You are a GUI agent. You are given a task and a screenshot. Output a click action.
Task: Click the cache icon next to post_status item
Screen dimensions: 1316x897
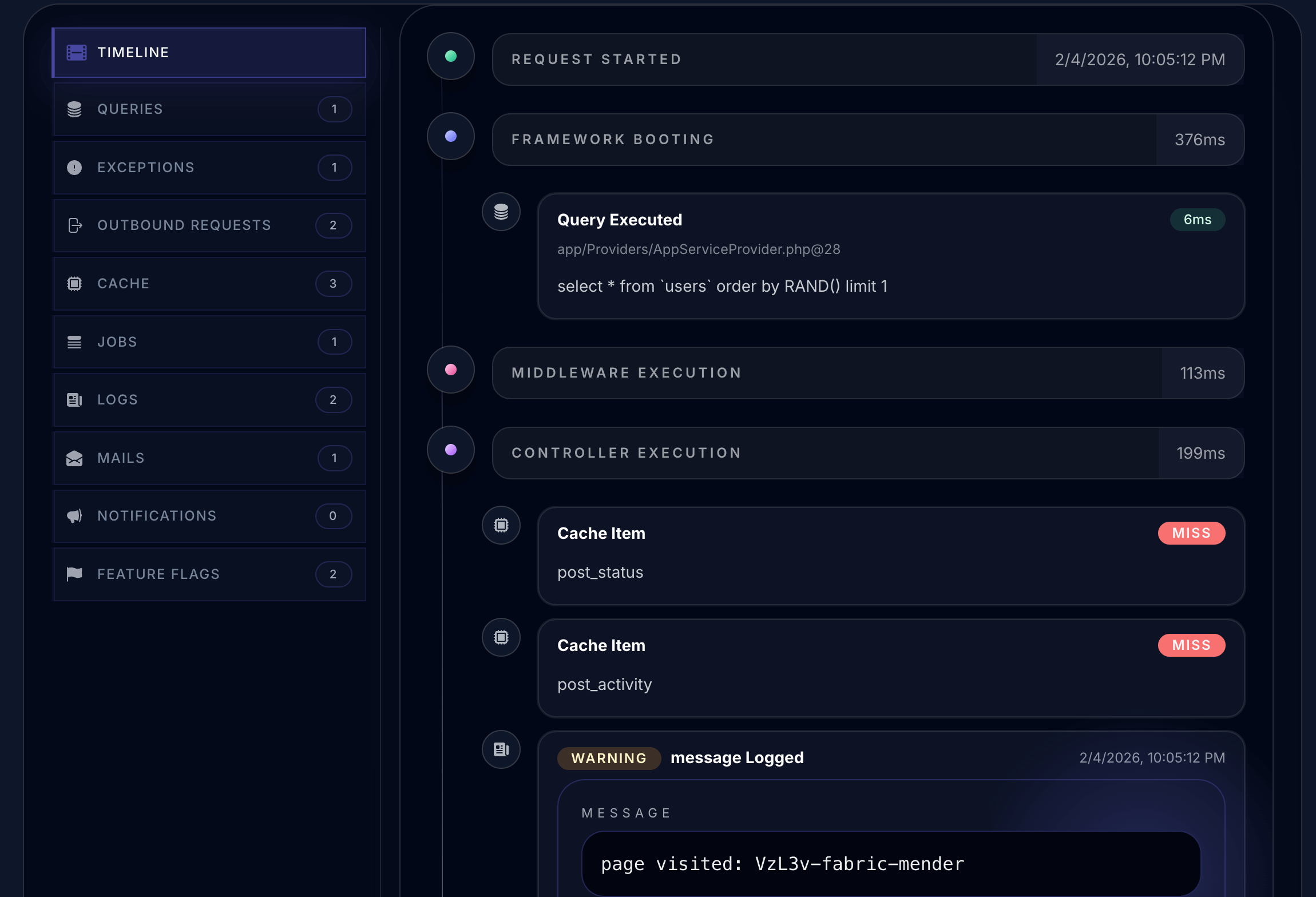coord(501,525)
